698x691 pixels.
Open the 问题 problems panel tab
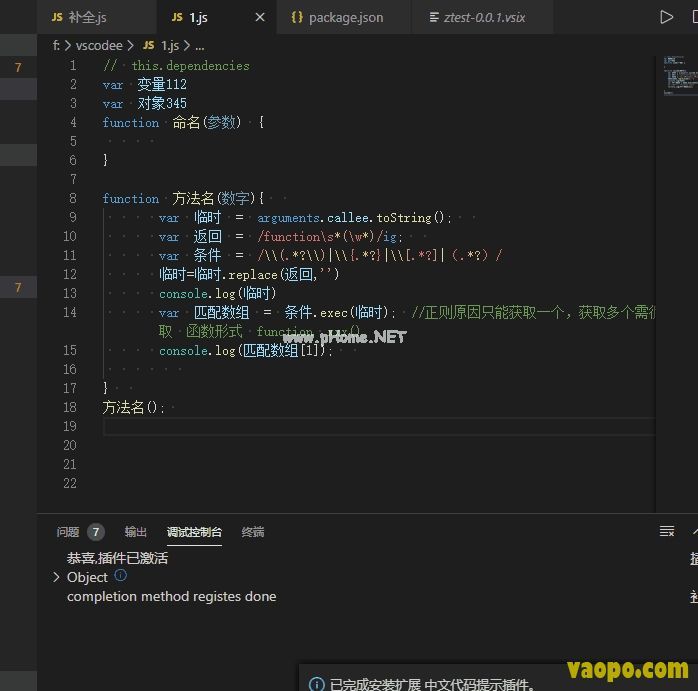pyautogui.click(x=68, y=532)
